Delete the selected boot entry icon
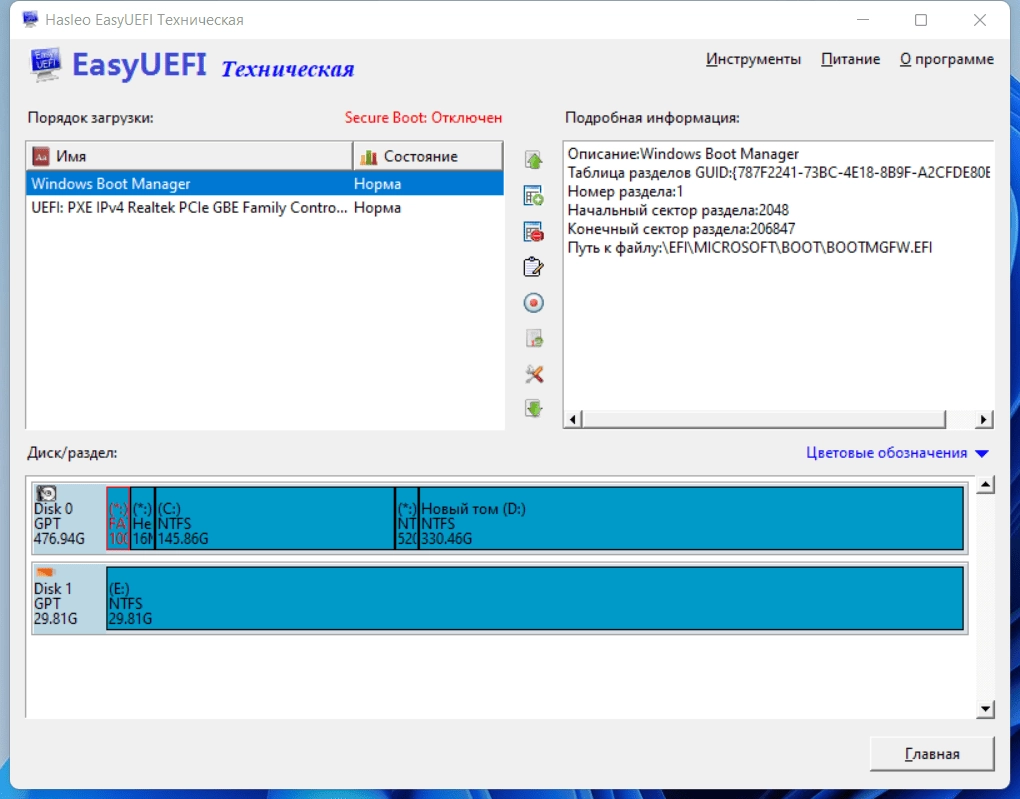The image size is (1020, 799). 533,232
